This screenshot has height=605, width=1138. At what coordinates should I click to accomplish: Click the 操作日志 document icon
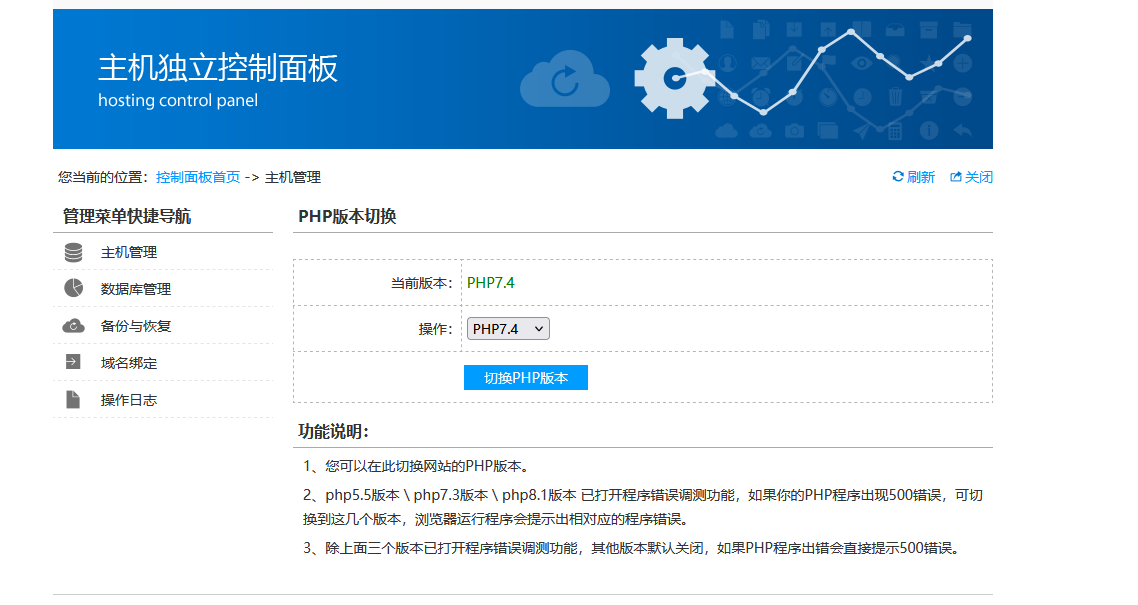73,399
